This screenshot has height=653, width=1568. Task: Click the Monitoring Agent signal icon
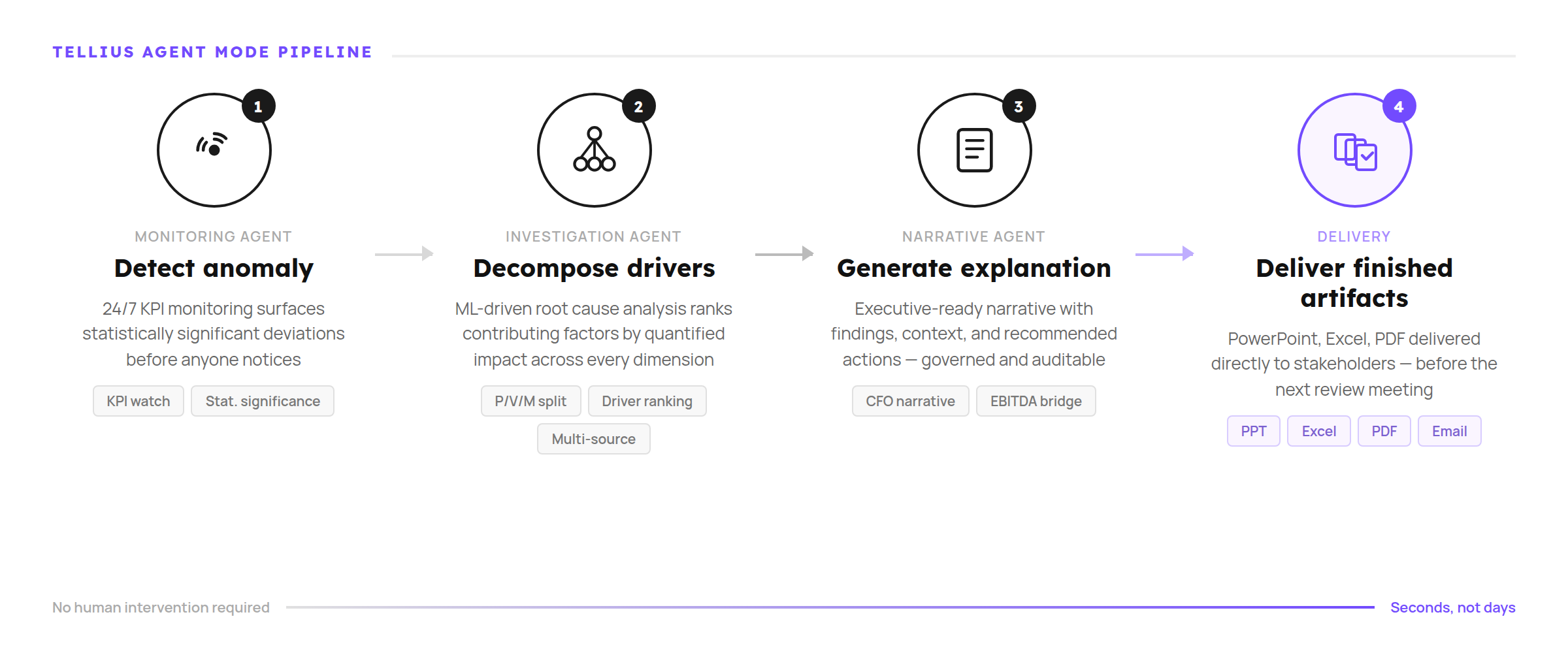[213, 144]
